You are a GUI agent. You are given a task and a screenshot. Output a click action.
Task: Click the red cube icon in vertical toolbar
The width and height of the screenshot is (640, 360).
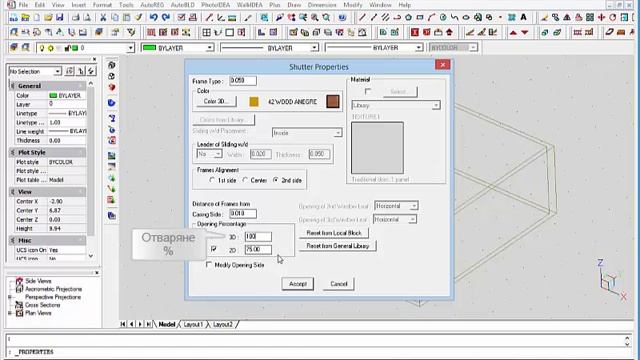(111, 87)
